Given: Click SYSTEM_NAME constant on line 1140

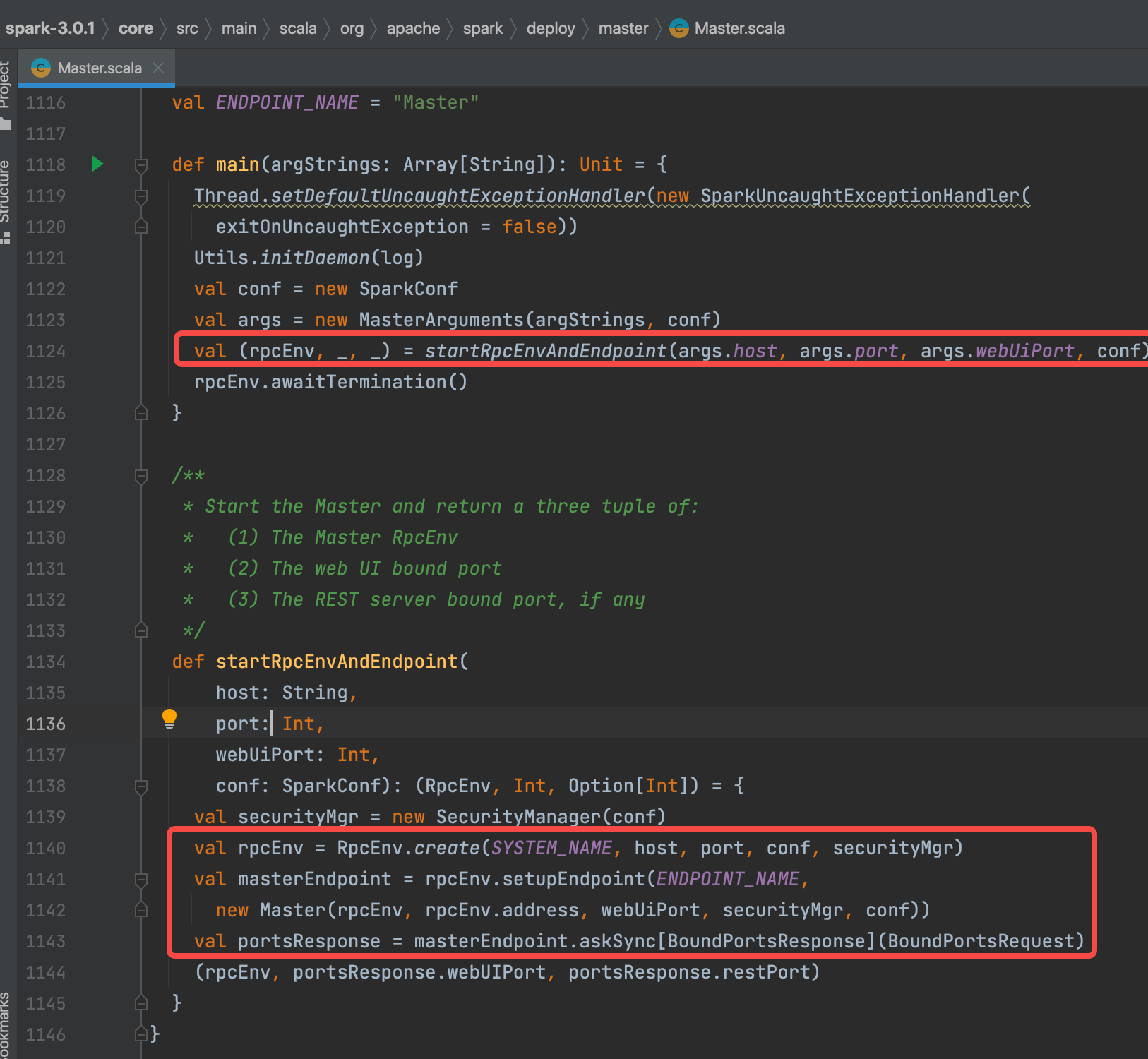Looking at the screenshot, I should click(x=551, y=848).
